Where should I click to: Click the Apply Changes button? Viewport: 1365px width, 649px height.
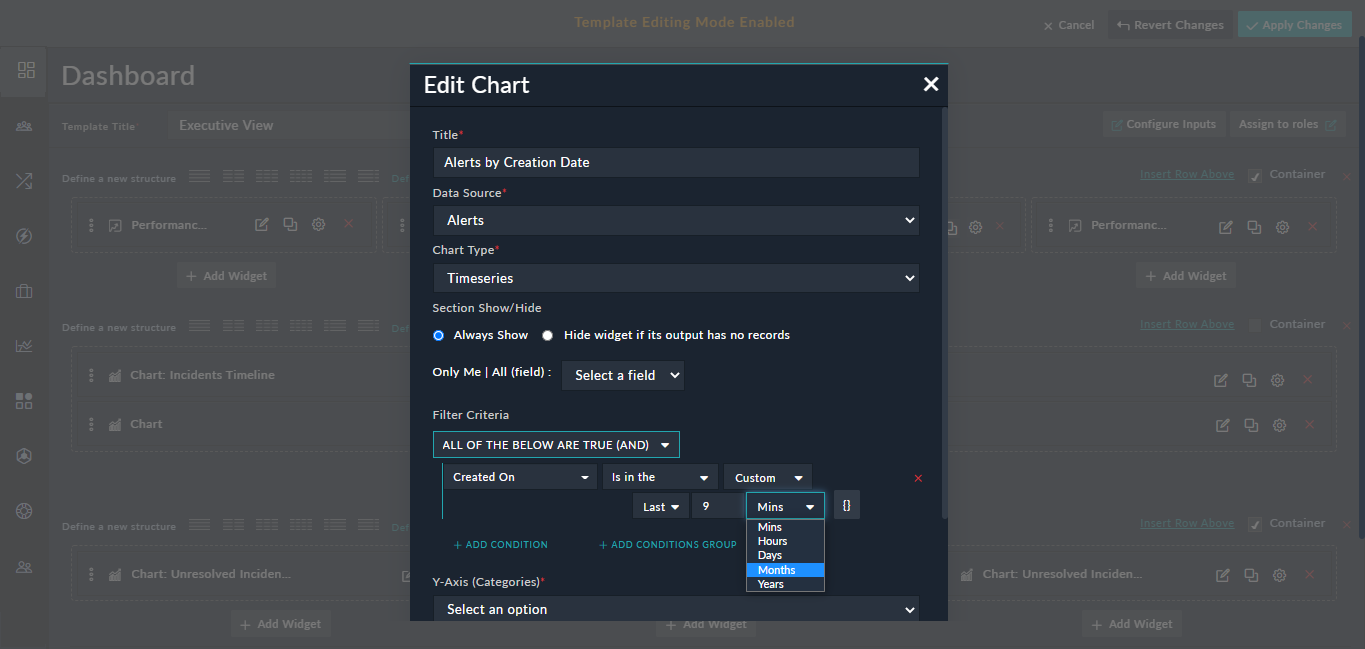click(1294, 24)
